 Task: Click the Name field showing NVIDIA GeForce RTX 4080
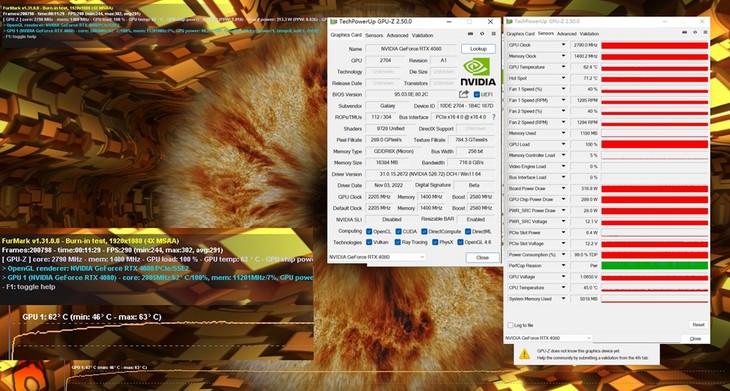coord(411,49)
